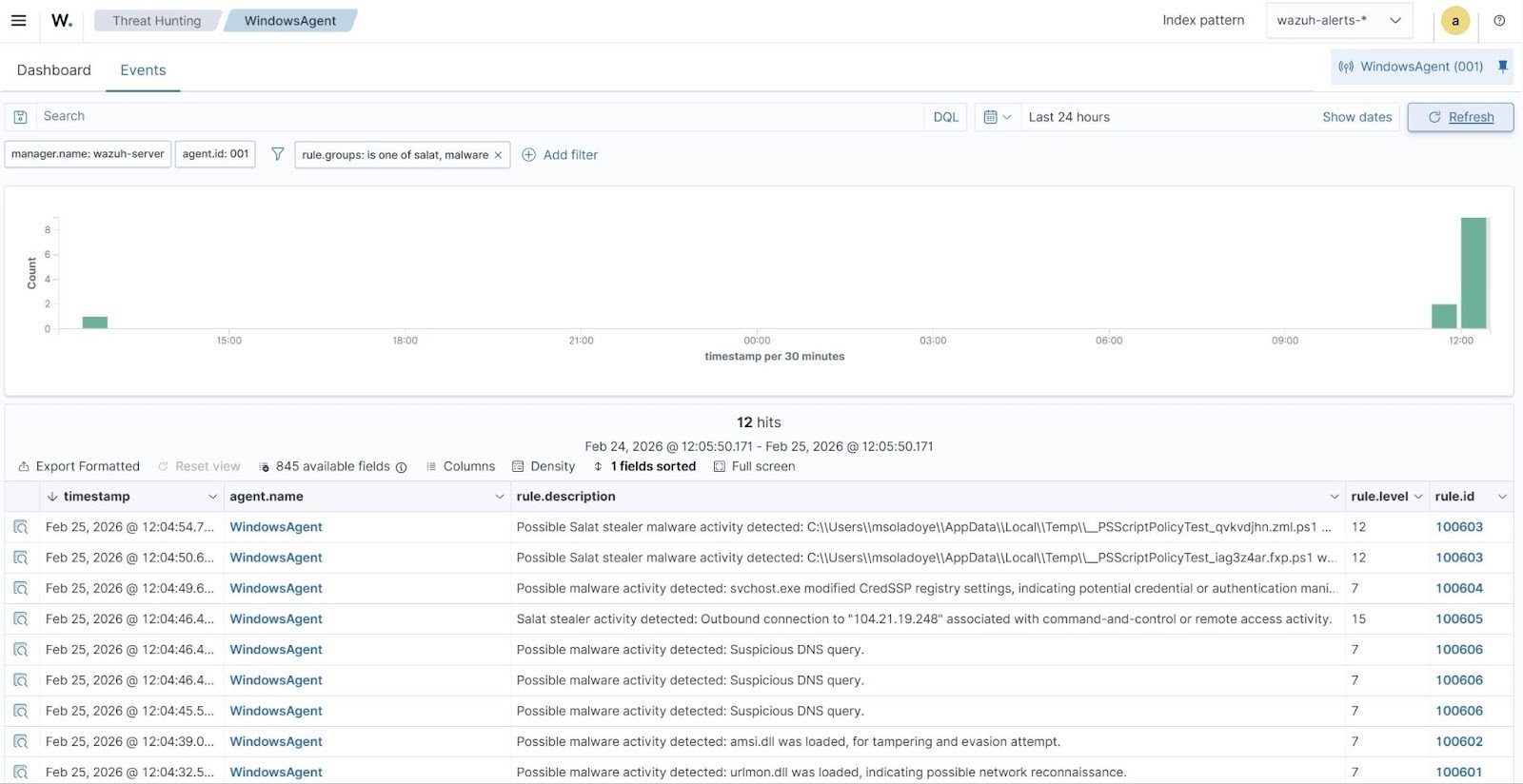Open rule id 100603 in first row
Image resolution: width=1523 pixels, height=784 pixels.
[x=1459, y=527]
